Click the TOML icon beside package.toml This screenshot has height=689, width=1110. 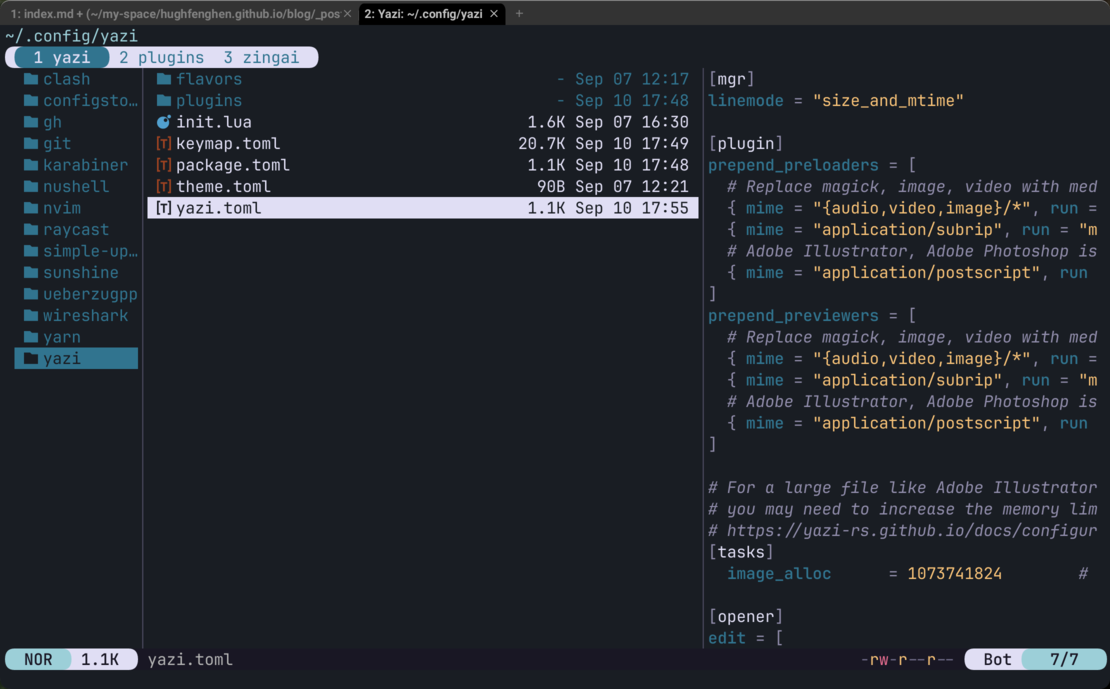tap(164, 165)
